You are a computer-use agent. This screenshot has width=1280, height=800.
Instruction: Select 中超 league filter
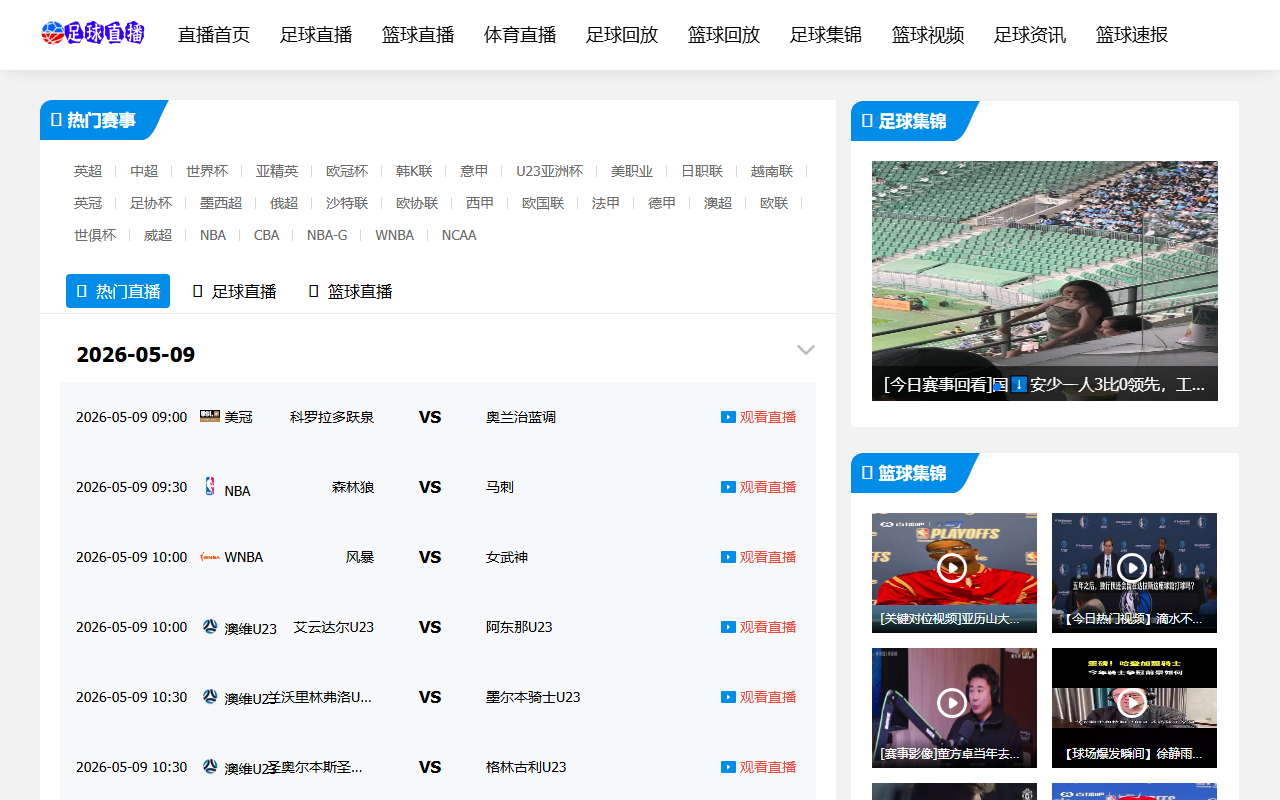point(144,171)
